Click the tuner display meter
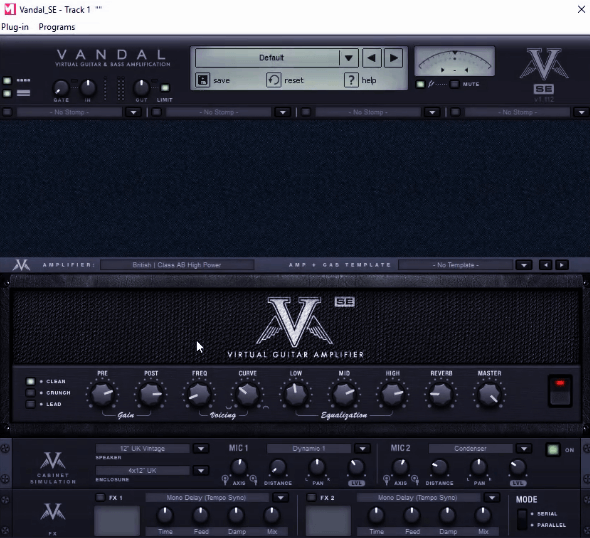Image resolution: width=590 pixels, height=538 pixels. (455, 61)
